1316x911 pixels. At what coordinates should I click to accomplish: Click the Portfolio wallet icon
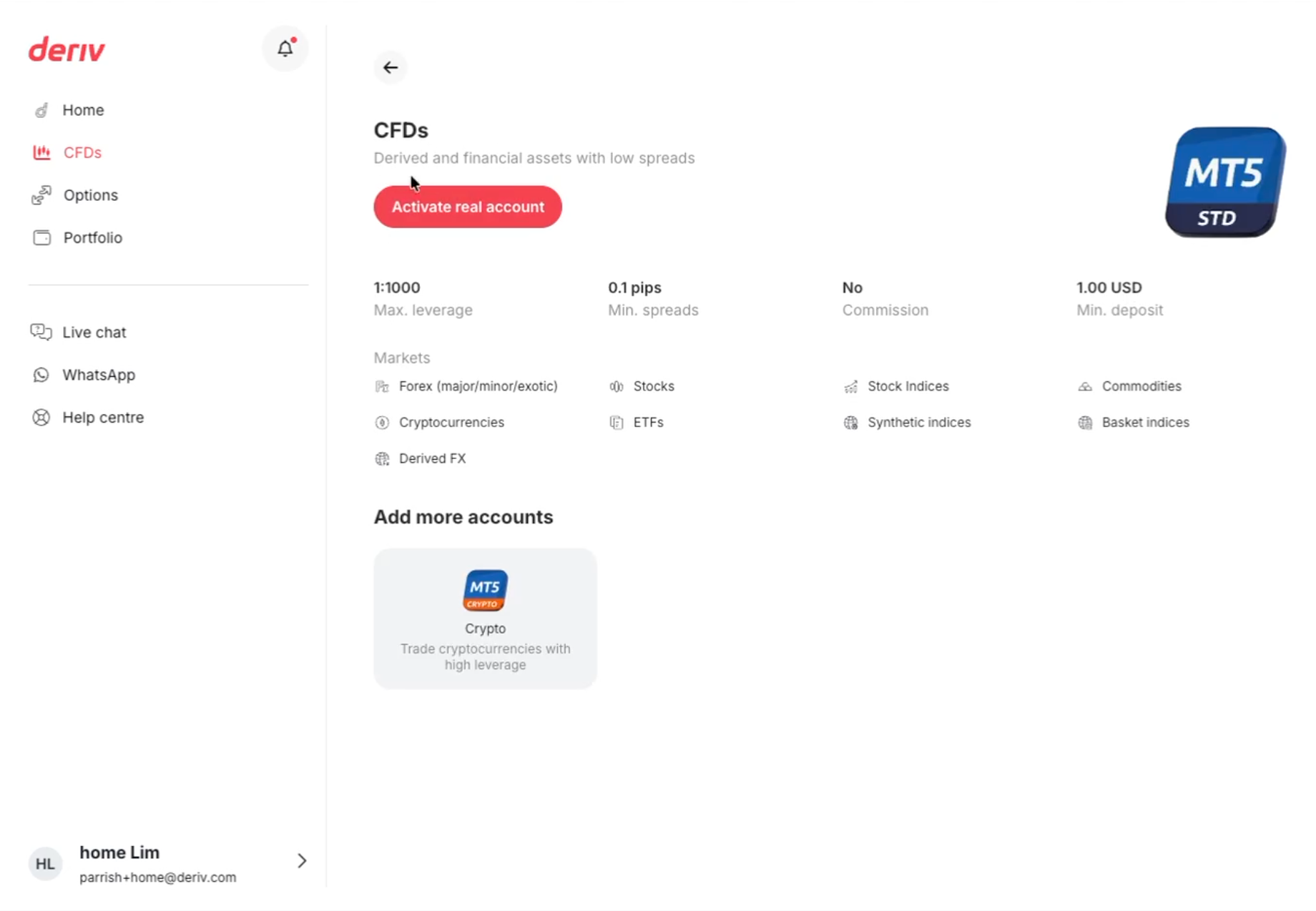pyautogui.click(x=41, y=237)
